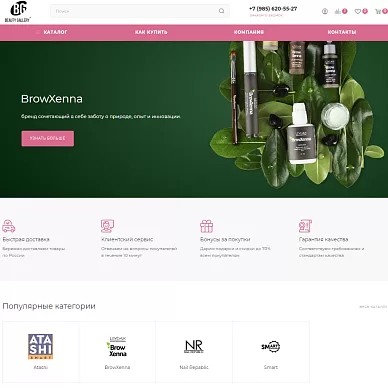388x388 pixels.
Task: Open the Nail Republic brand logo
Action: [194, 347]
